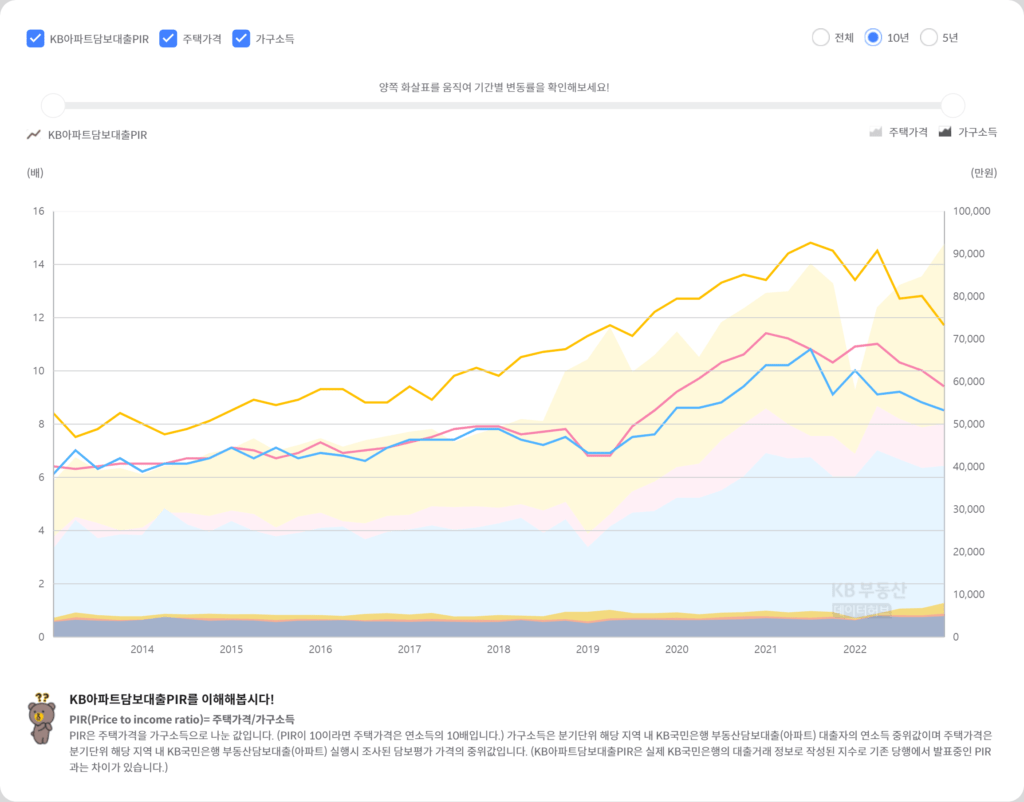Click the line chart icon beside KB아파트담보대출PIR legend

[33, 135]
